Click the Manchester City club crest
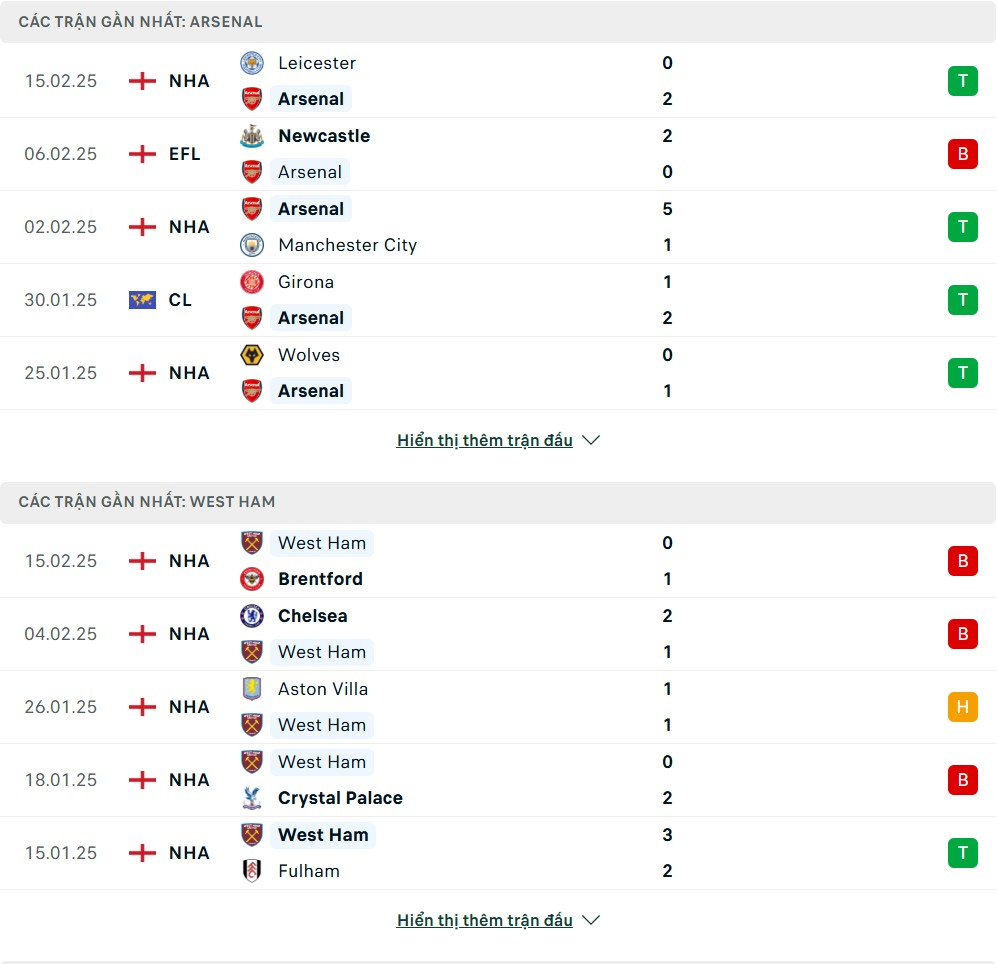The image size is (997, 964). click(x=252, y=245)
